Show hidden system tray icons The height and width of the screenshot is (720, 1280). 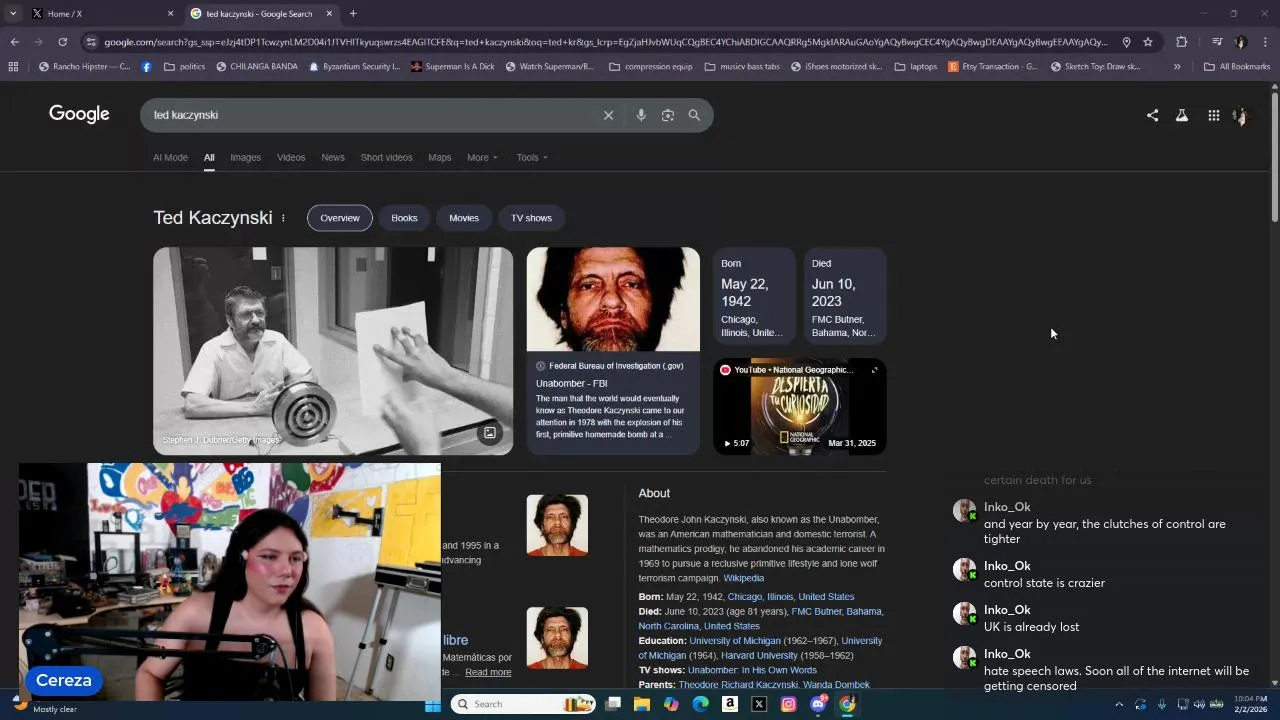pos(1119,704)
